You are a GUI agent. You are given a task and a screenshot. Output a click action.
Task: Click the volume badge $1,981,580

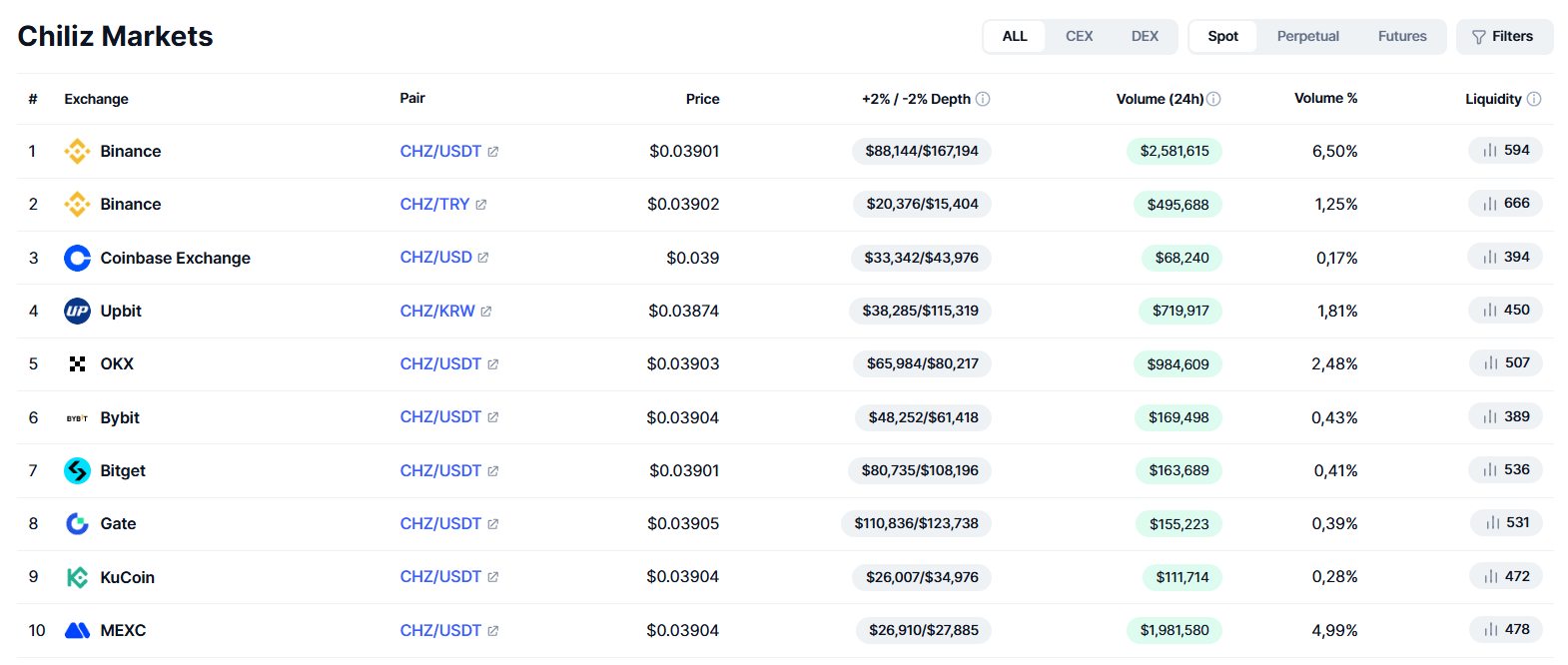pos(1175,630)
